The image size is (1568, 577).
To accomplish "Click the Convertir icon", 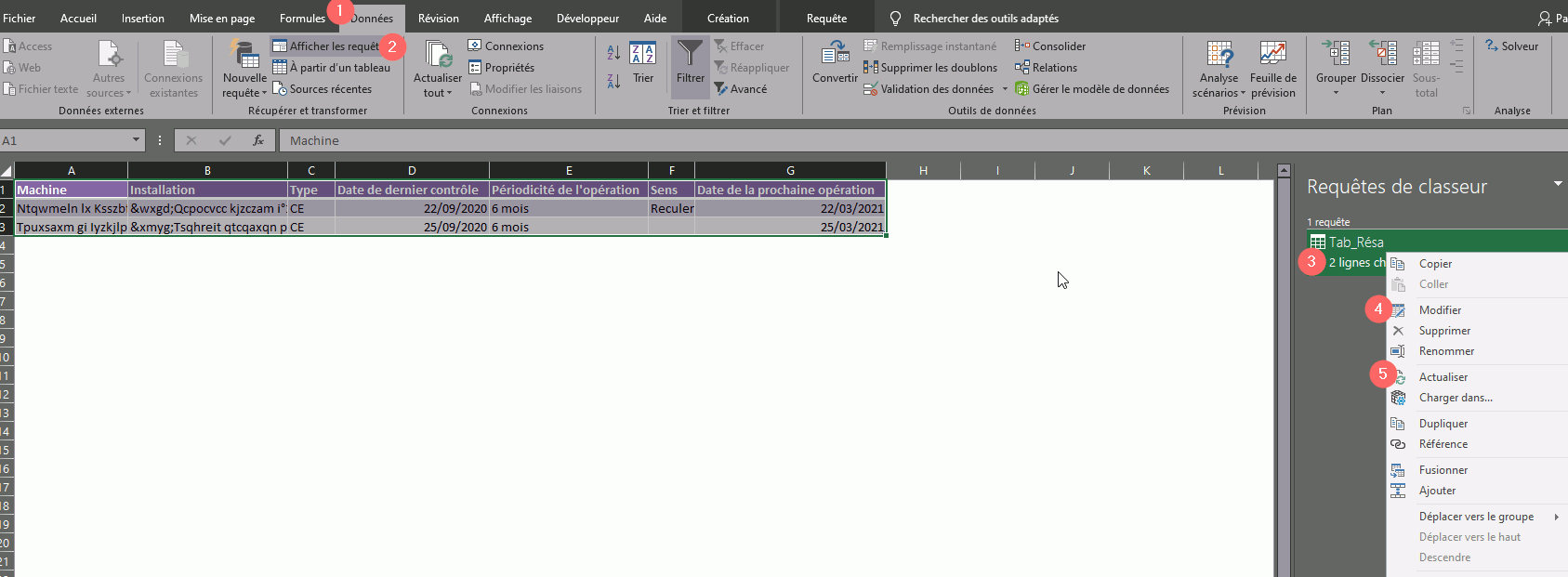I will 835,55.
